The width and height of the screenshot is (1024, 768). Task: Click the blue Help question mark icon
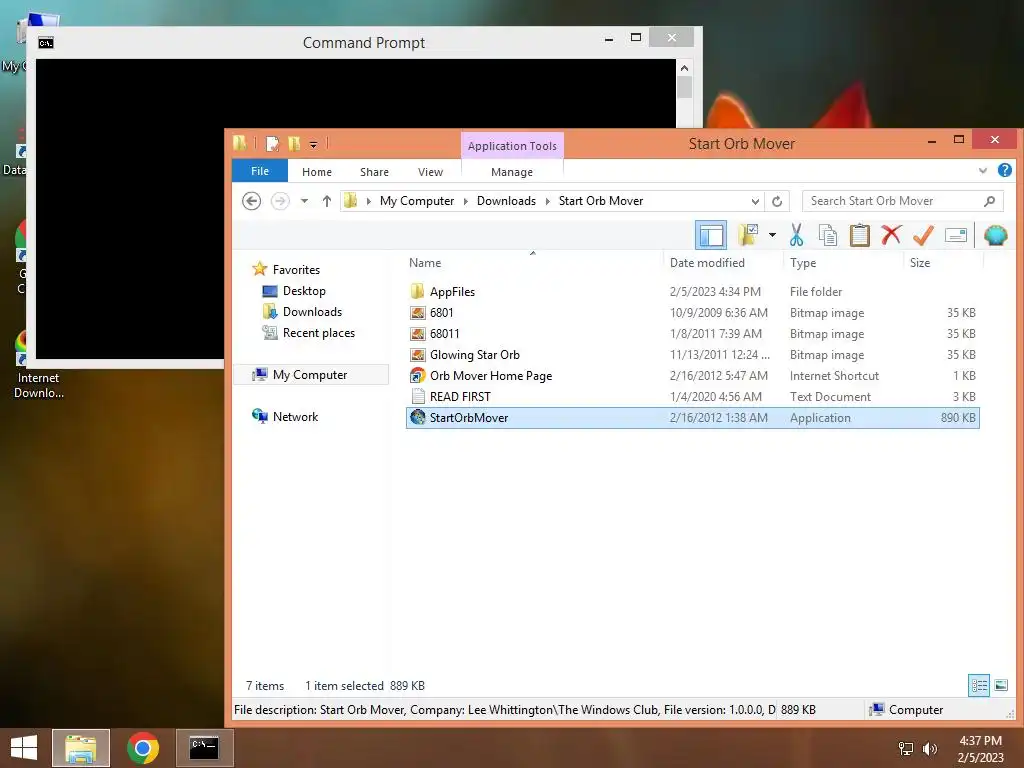(1004, 170)
